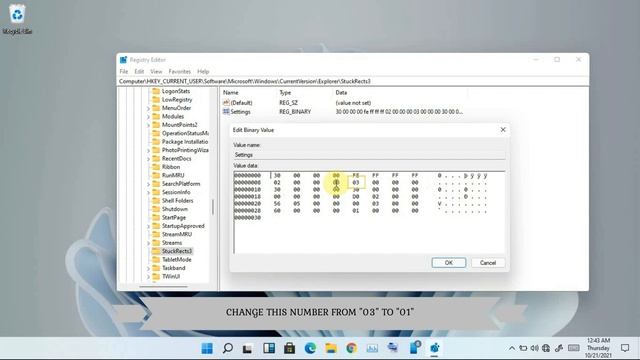The height and width of the screenshot is (360, 640).
Task: Click the 60 byte in row 00000028
Action: tap(277, 211)
